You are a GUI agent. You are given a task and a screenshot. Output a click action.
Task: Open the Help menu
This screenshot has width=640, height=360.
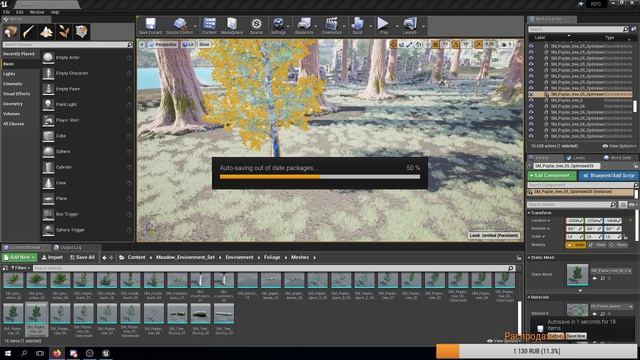coord(55,12)
